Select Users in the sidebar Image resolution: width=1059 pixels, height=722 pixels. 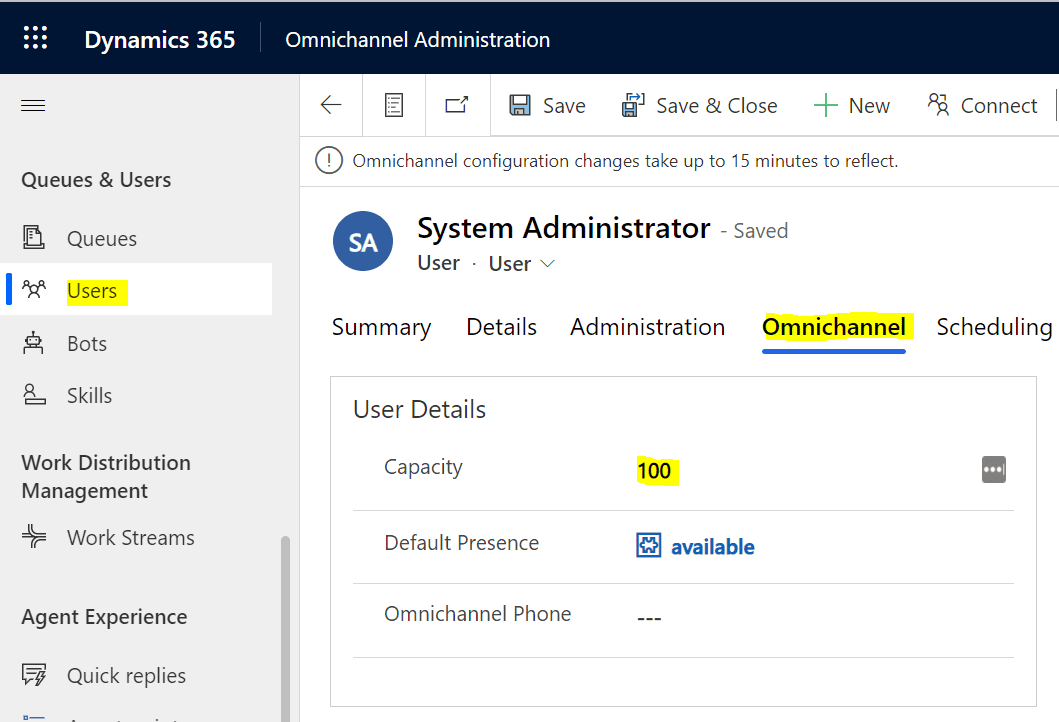[x=92, y=291]
